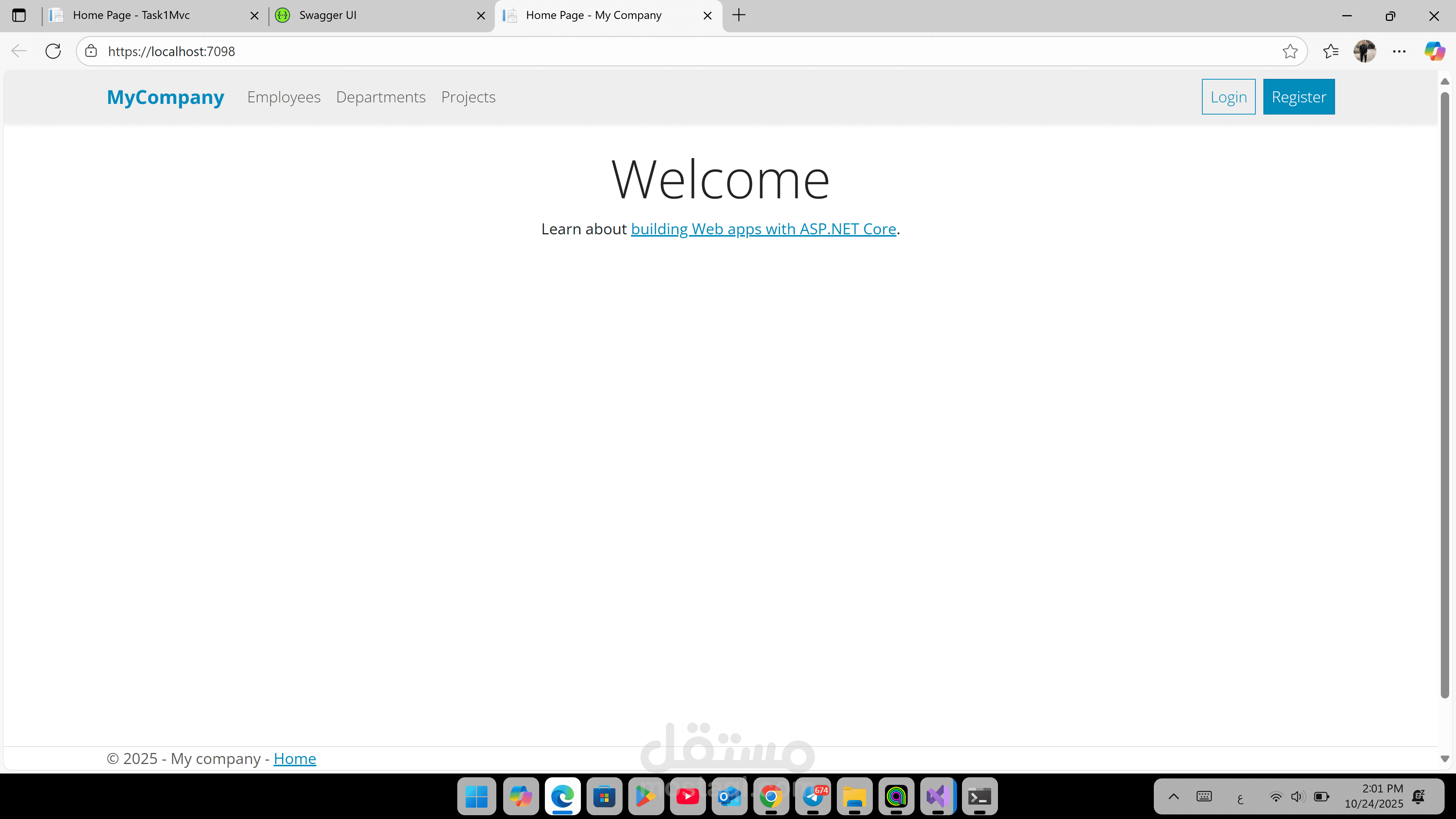This screenshot has width=1456, height=819.
Task: Refresh the current page
Action: pyautogui.click(x=53, y=52)
